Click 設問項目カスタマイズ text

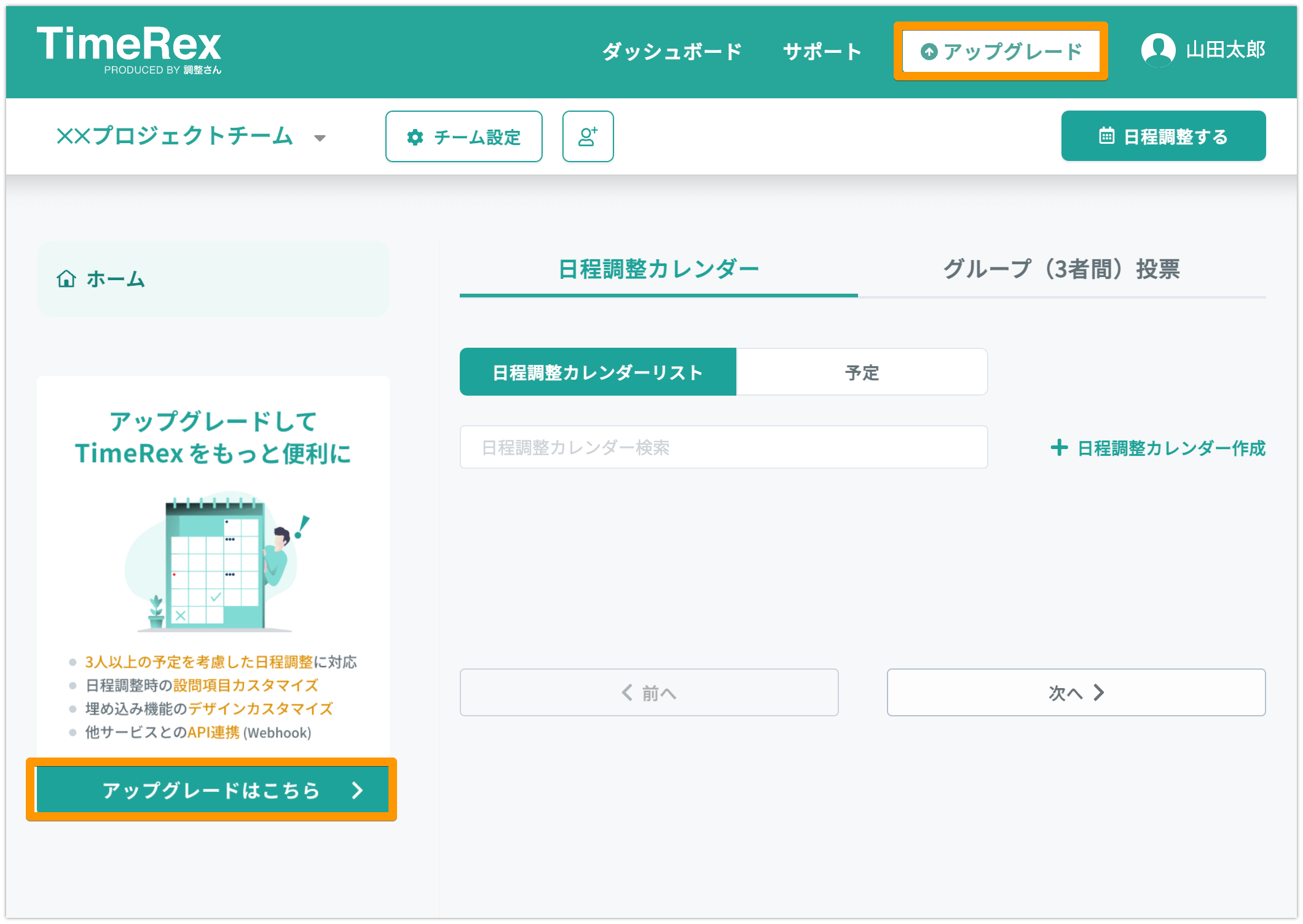(x=246, y=685)
